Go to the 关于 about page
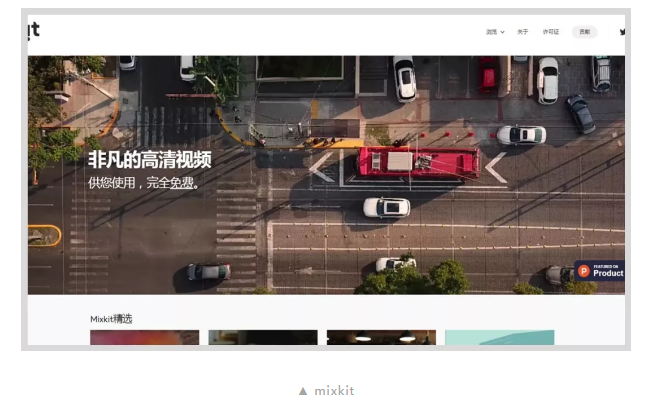 522,32
